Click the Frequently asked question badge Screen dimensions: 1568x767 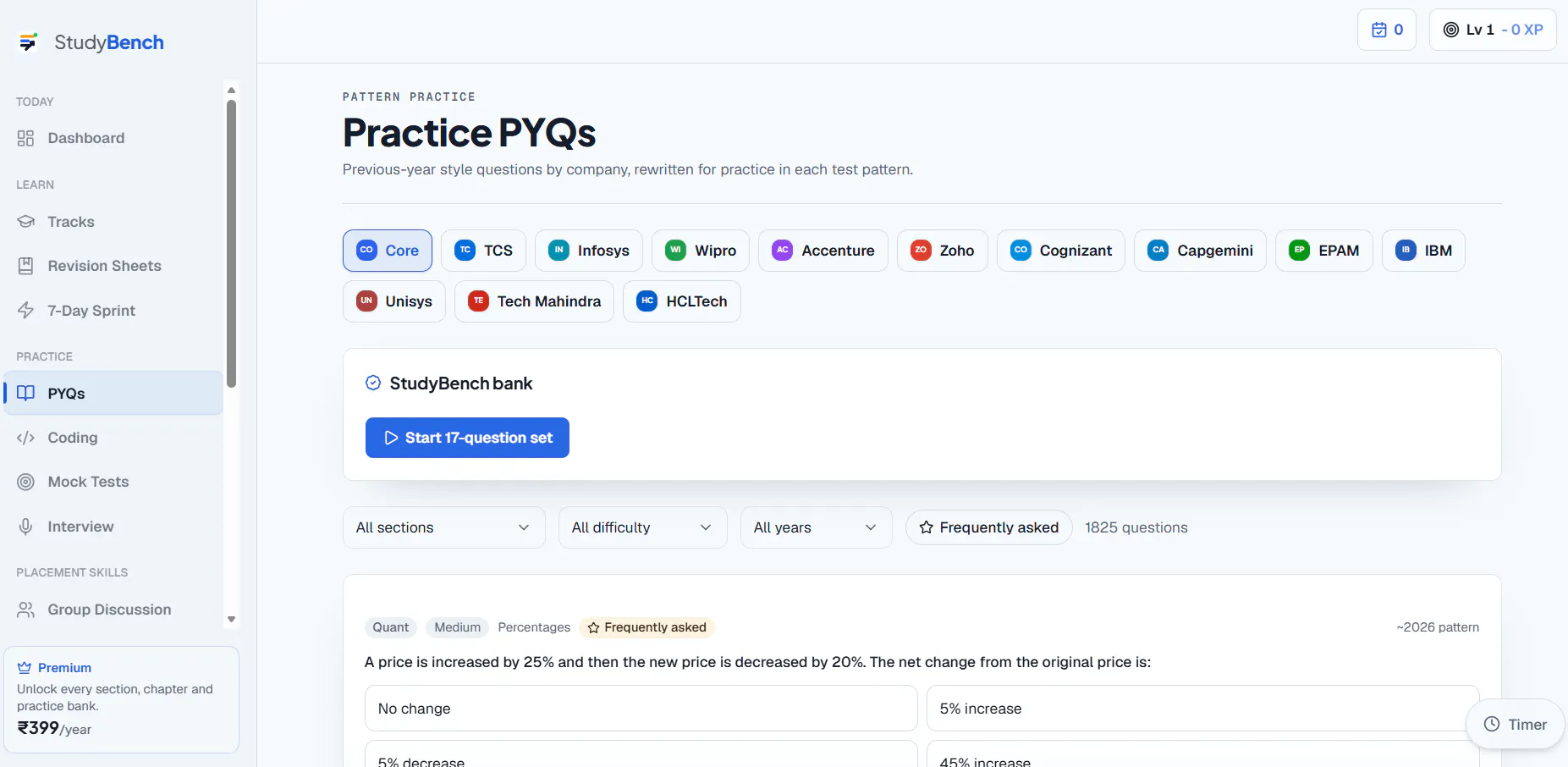(647, 627)
